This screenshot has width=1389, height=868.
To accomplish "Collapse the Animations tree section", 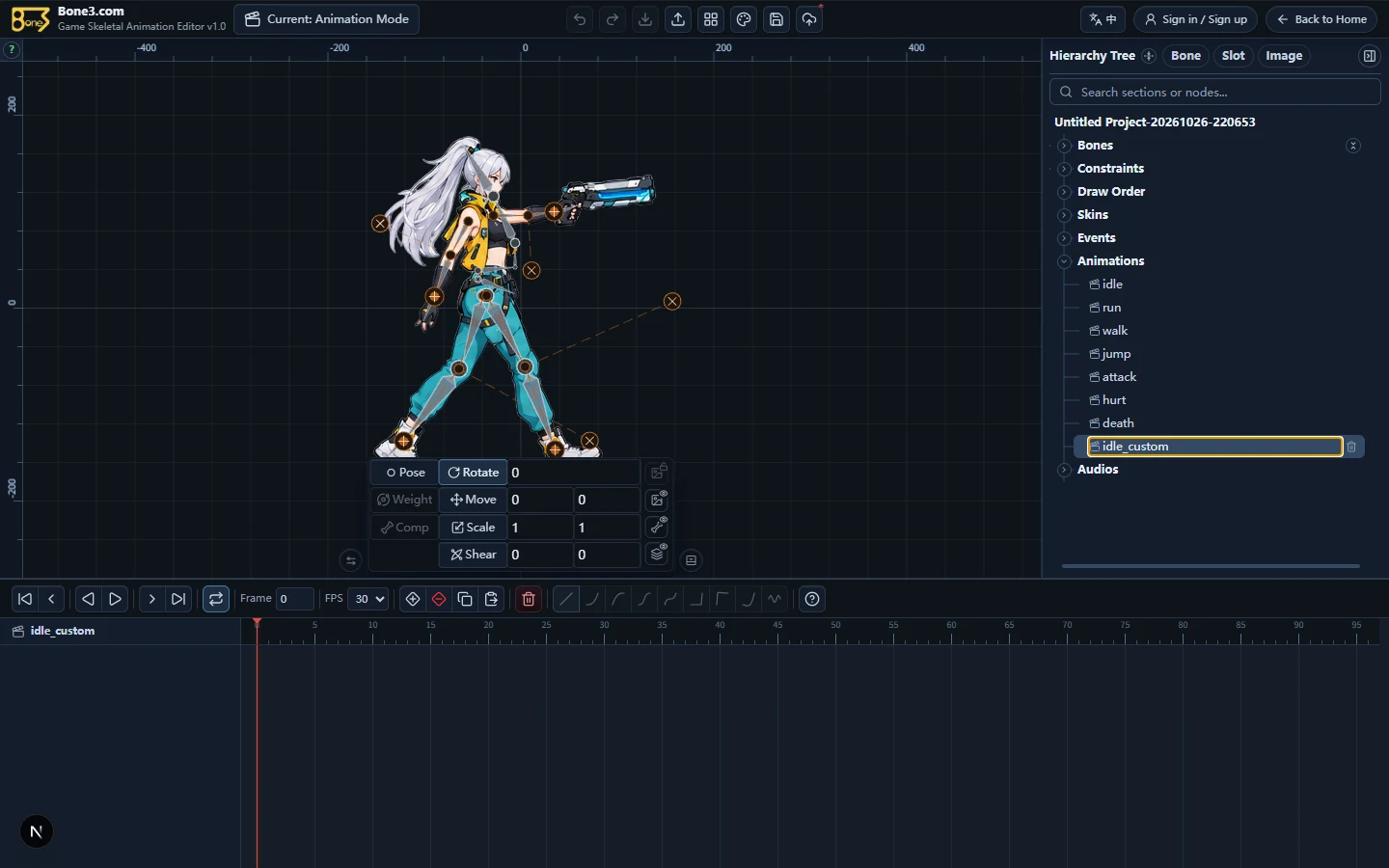I will (x=1064, y=261).
